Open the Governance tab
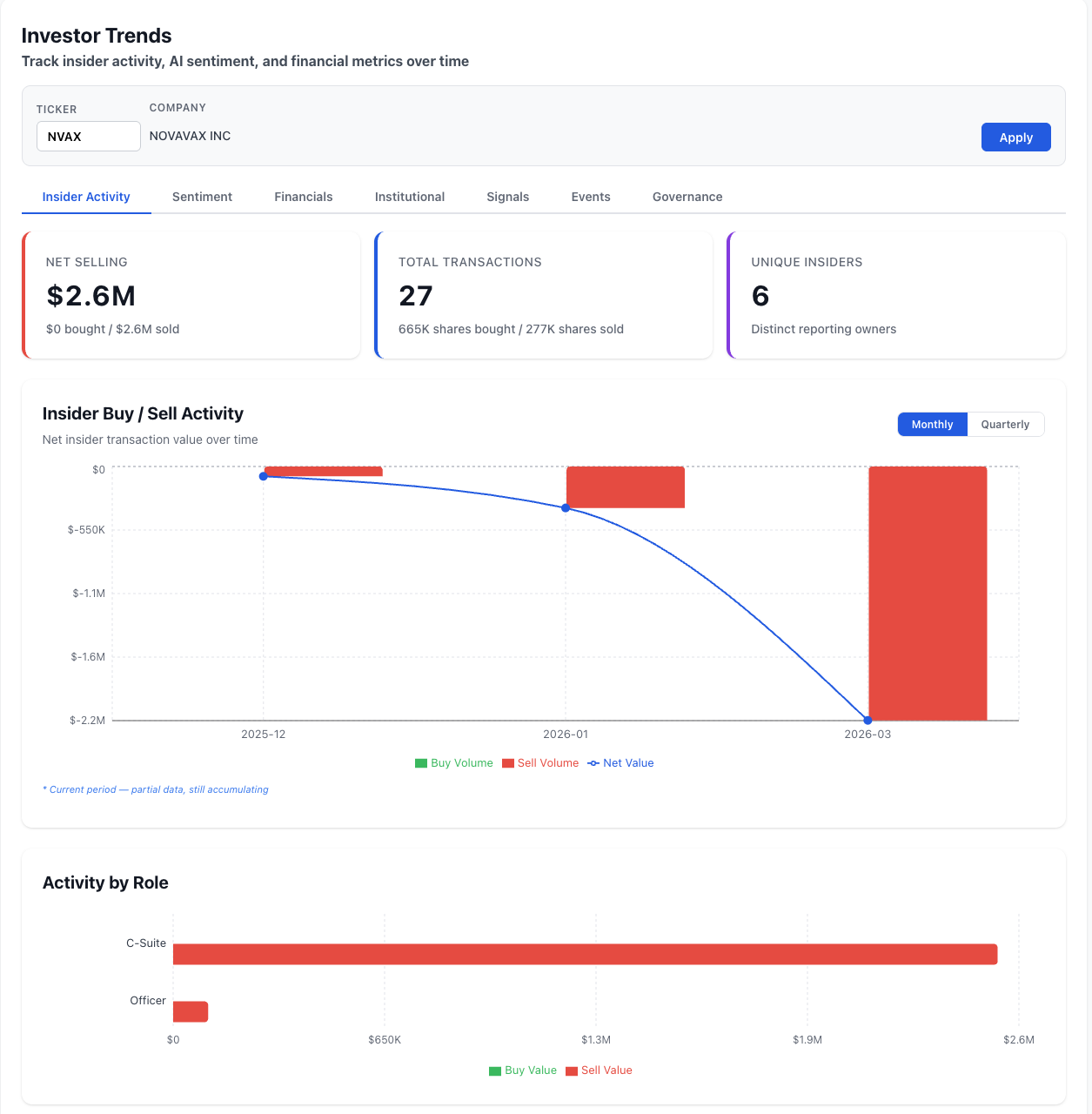The width and height of the screenshot is (1092, 1114). (x=687, y=197)
